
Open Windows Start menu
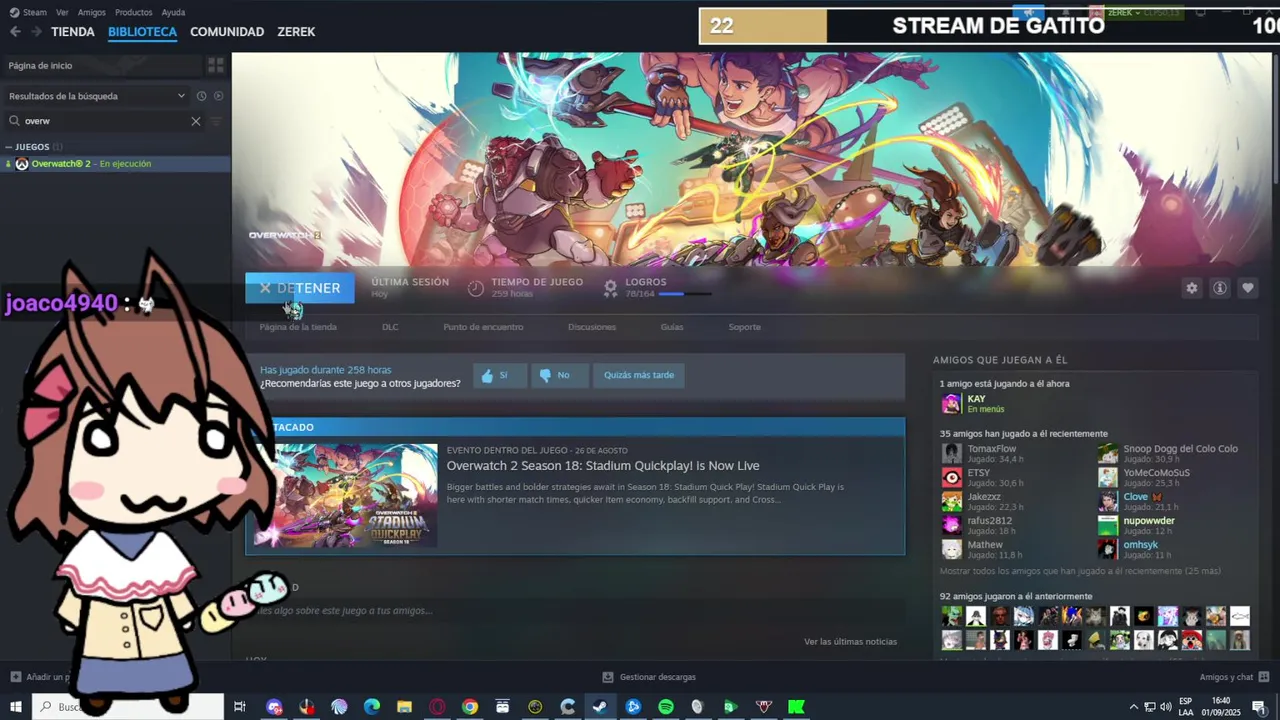click(x=16, y=707)
